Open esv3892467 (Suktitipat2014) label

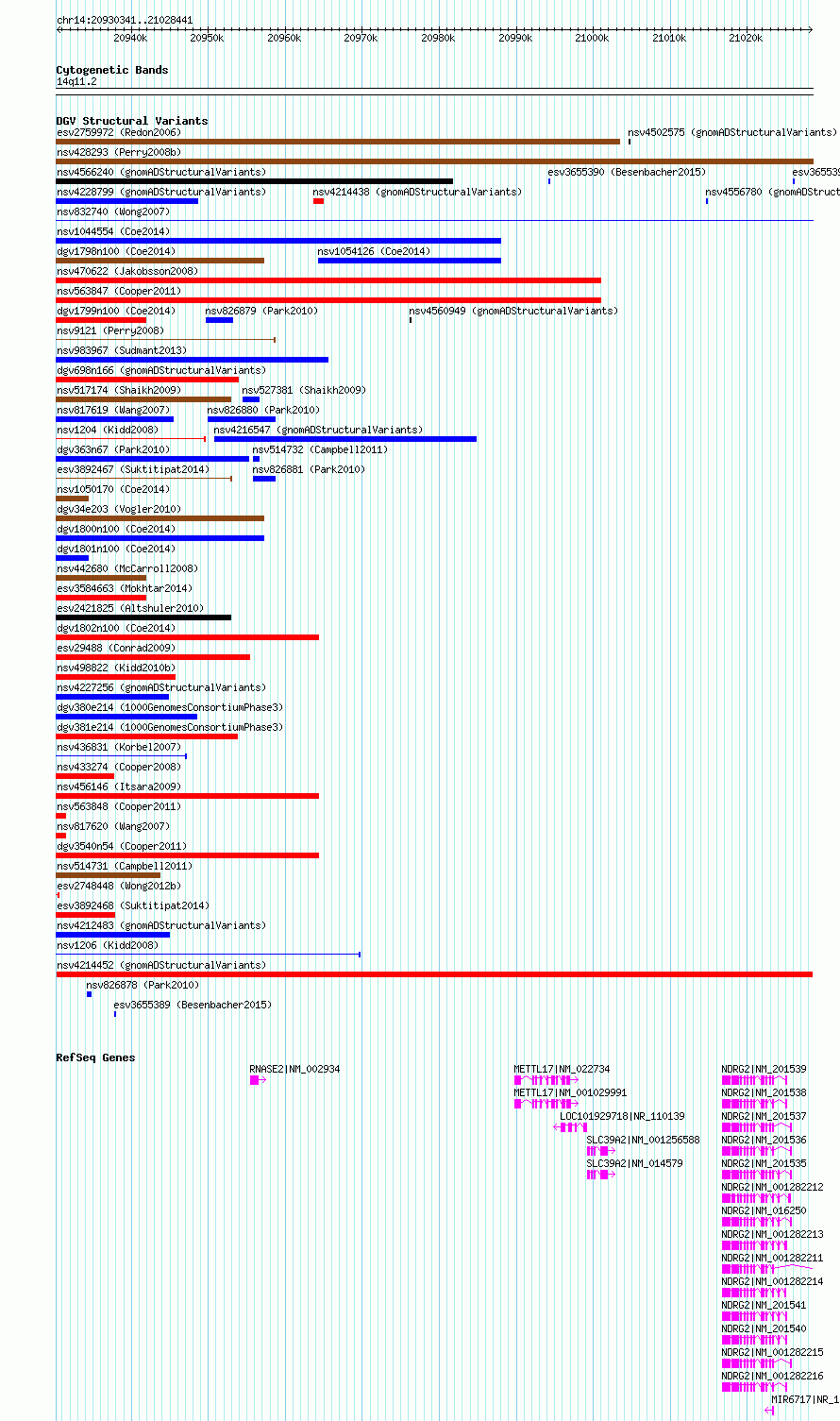(132, 469)
